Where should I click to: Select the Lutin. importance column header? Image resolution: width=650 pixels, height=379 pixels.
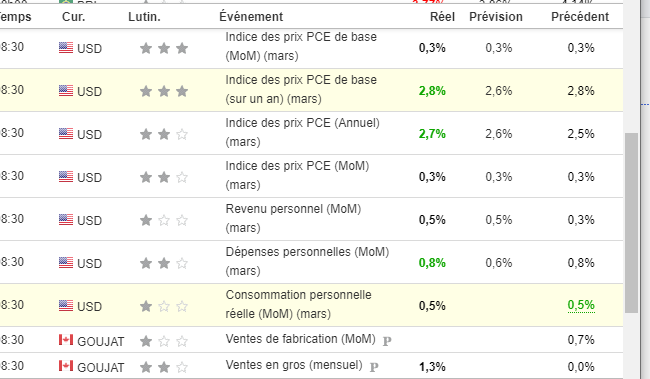tap(144, 17)
